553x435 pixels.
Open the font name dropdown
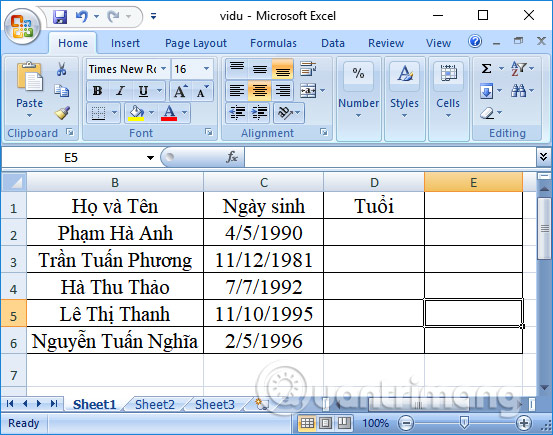(164, 68)
